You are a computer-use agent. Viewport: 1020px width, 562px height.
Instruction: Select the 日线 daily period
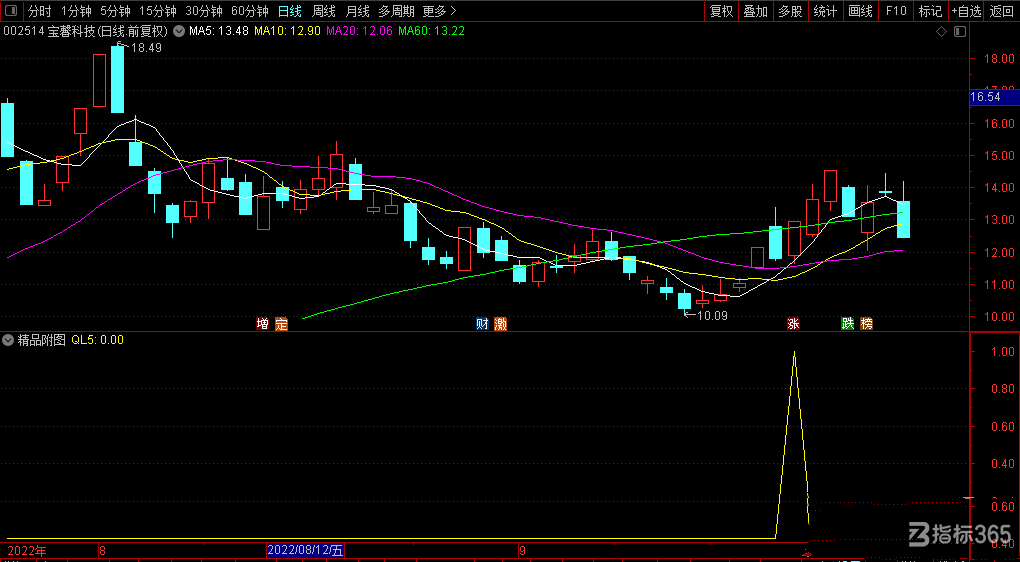coord(289,11)
